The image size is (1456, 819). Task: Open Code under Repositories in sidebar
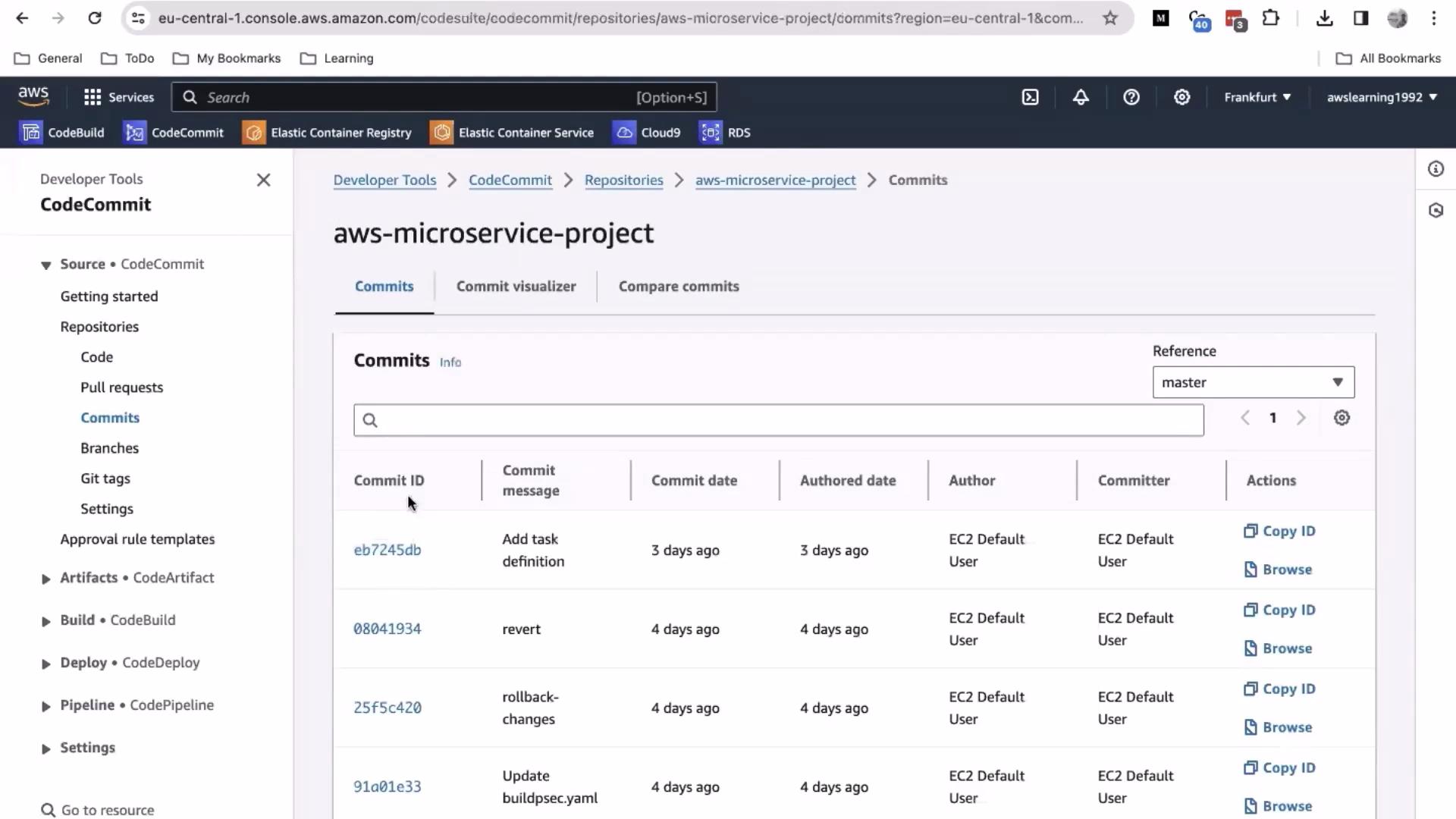96,357
